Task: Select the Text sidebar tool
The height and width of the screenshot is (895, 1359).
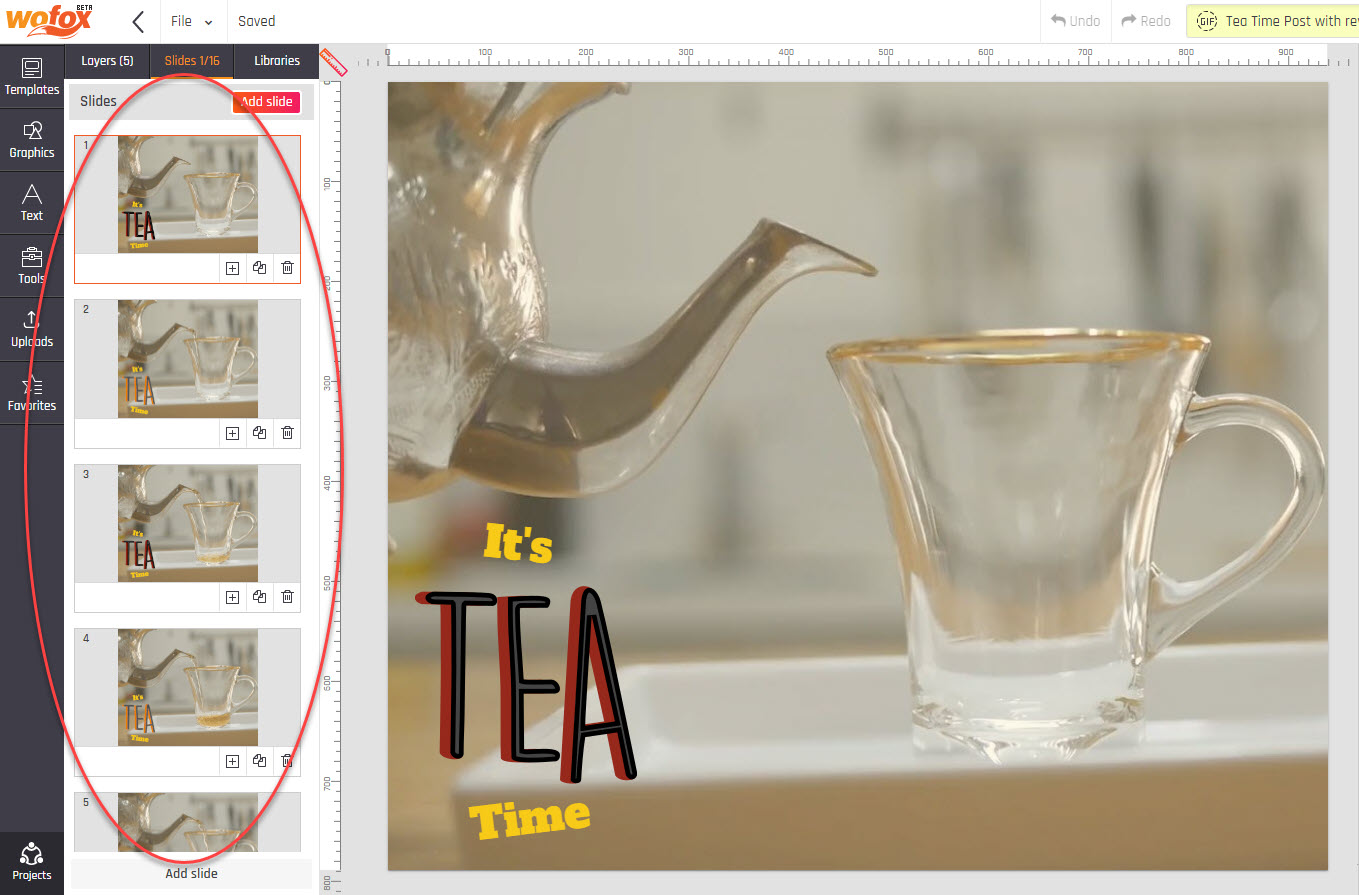Action: click(x=32, y=203)
